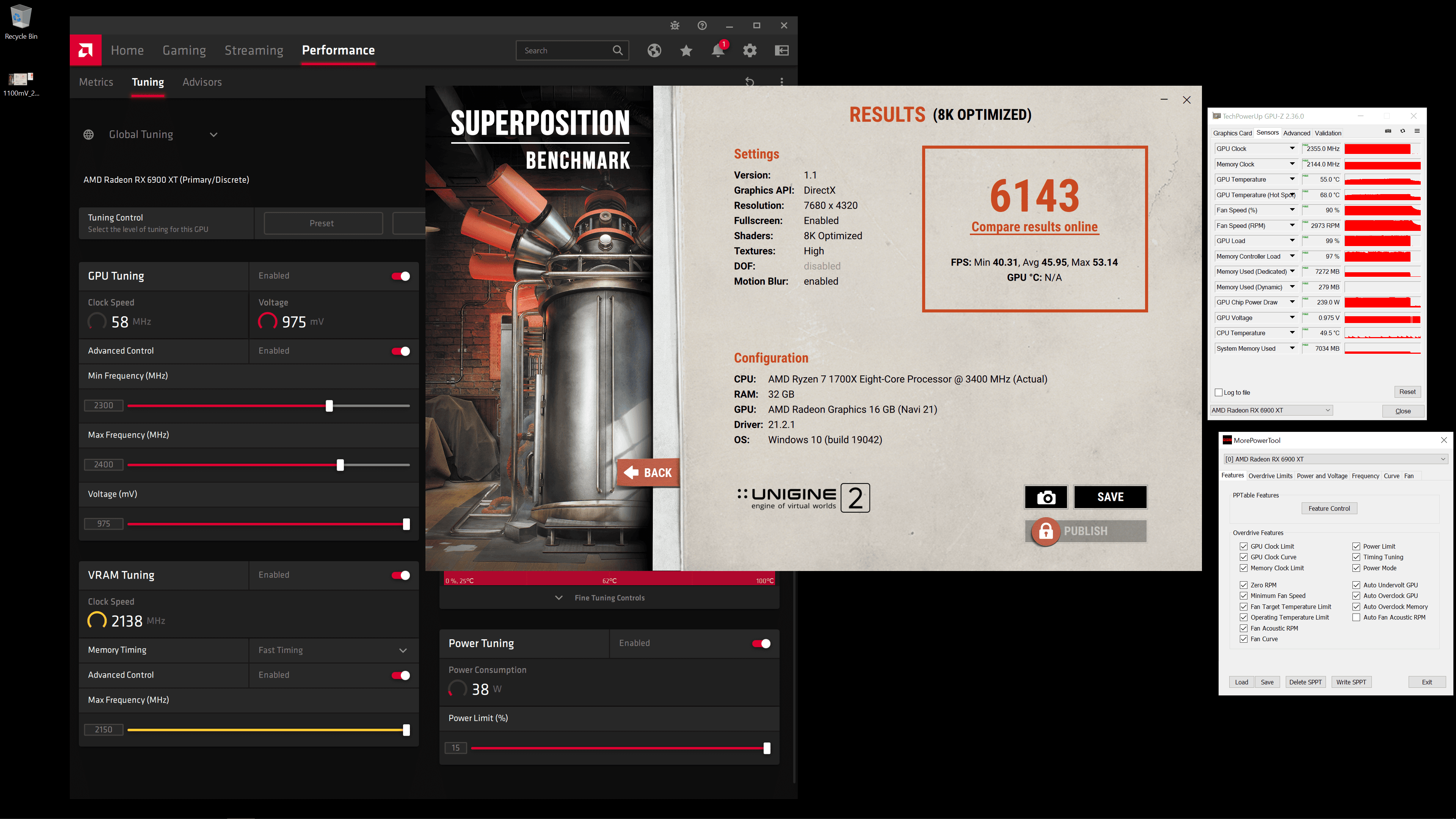Open the Recycle Bin desktop icon
This screenshot has height=819, width=1456.
point(21,22)
